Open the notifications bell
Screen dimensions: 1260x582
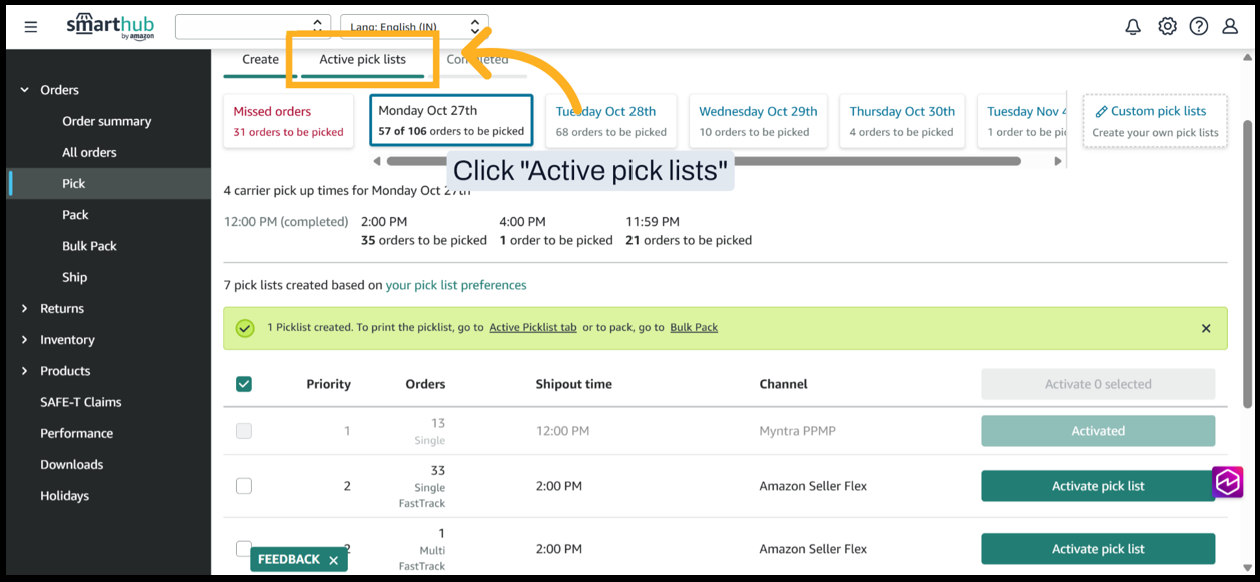coord(1133,27)
